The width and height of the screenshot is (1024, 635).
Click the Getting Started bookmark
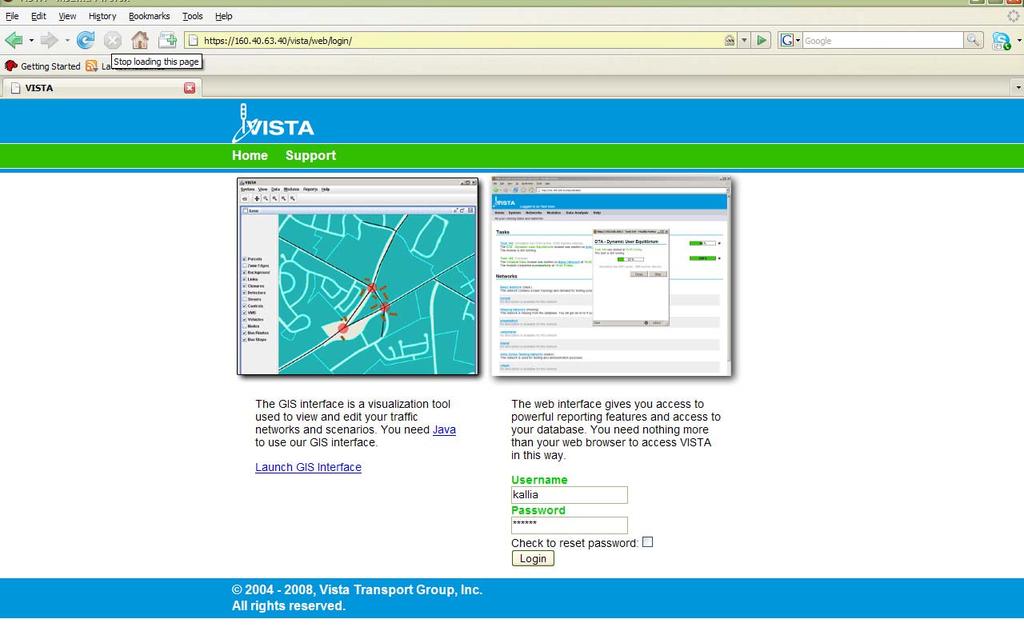coord(42,66)
